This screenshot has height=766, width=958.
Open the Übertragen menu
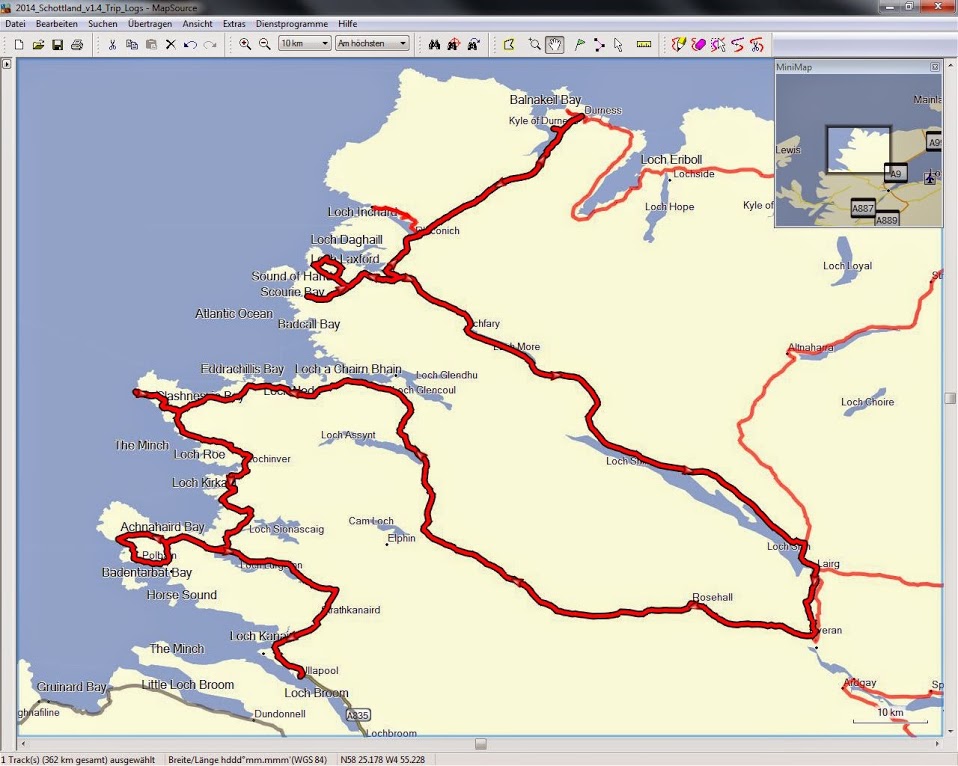pyautogui.click(x=148, y=23)
